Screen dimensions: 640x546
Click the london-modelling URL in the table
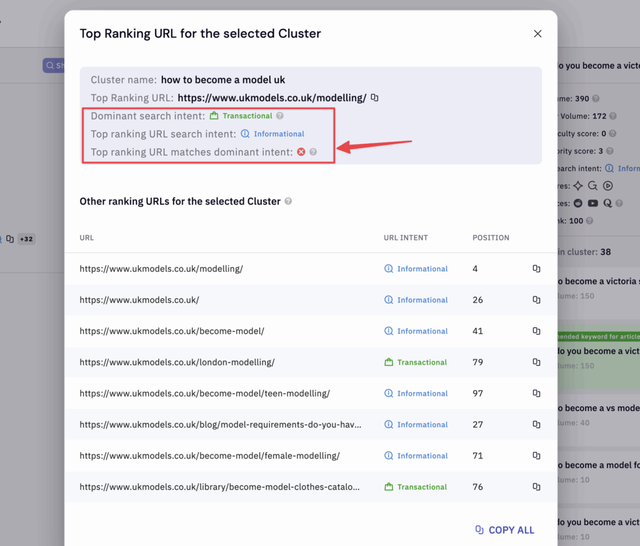pyautogui.click(x=177, y=362)
